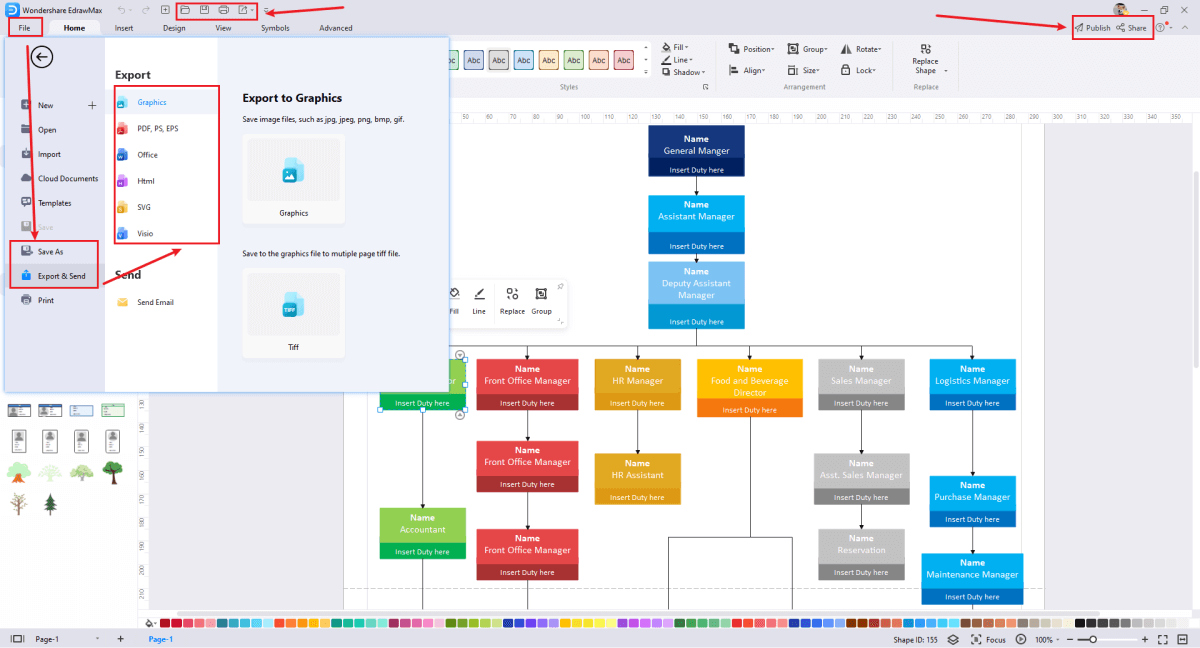The width and height of the screenshot is (1200, 648).
Task: Start presentation with play icon in status bar
Action: [x=1021, y=639]
